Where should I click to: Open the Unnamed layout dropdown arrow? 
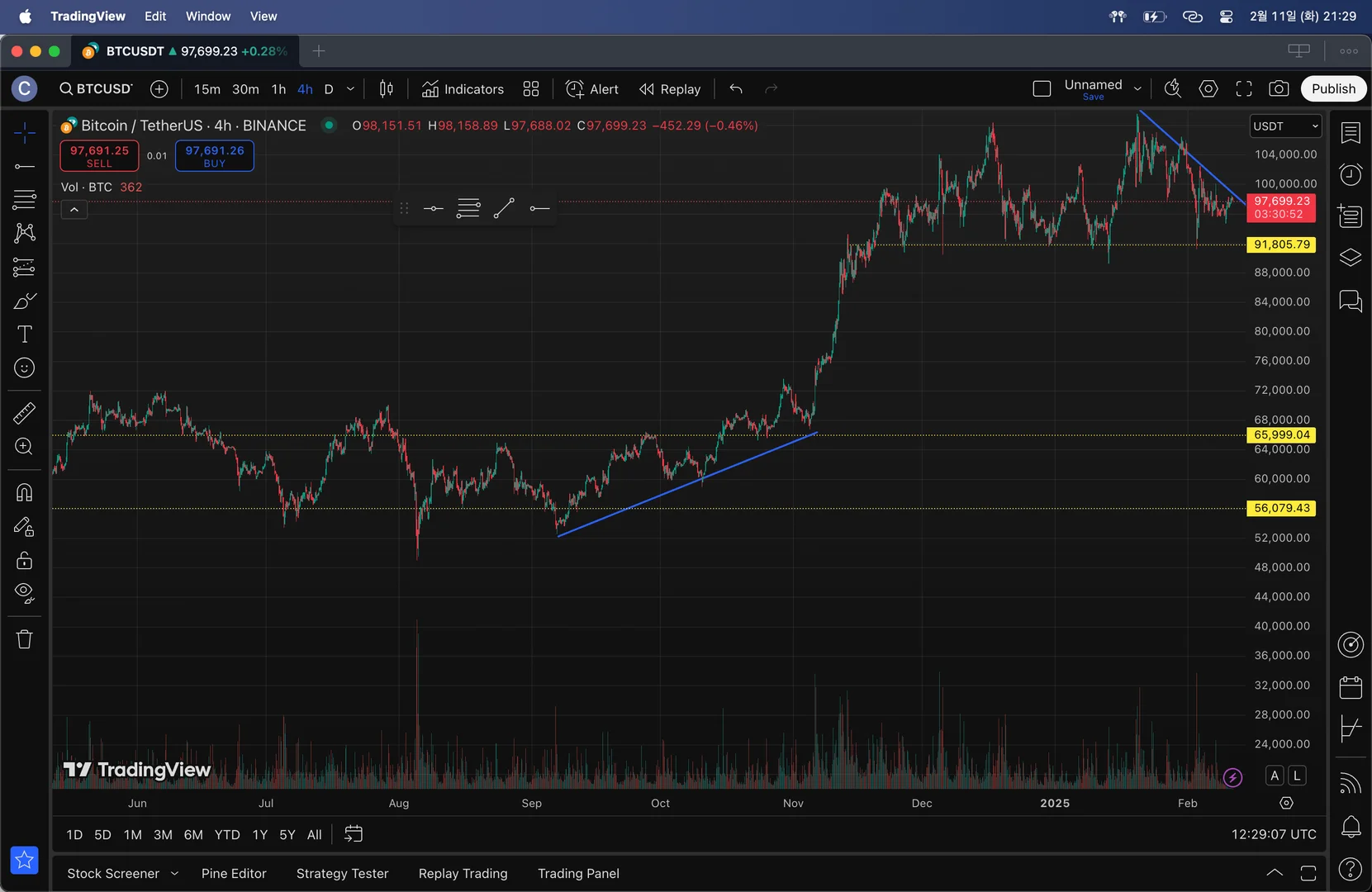[1137, 89]
